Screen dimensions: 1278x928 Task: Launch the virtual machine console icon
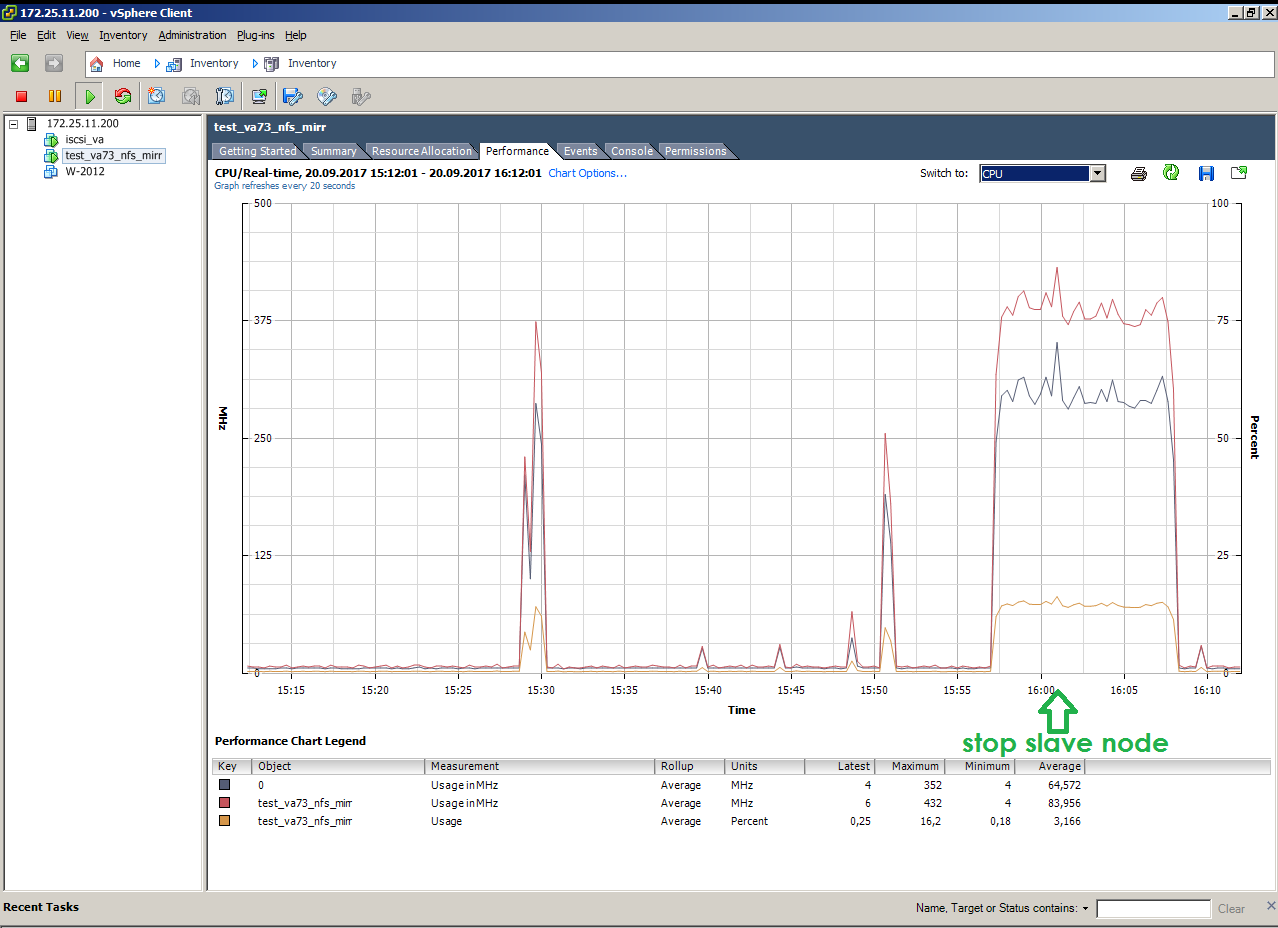point(259,96)
